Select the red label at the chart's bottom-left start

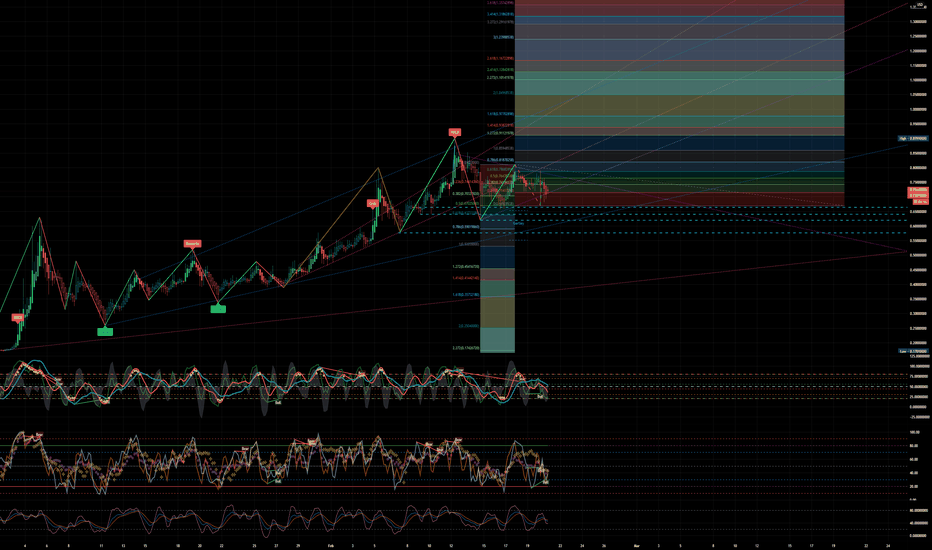[18, 318]
